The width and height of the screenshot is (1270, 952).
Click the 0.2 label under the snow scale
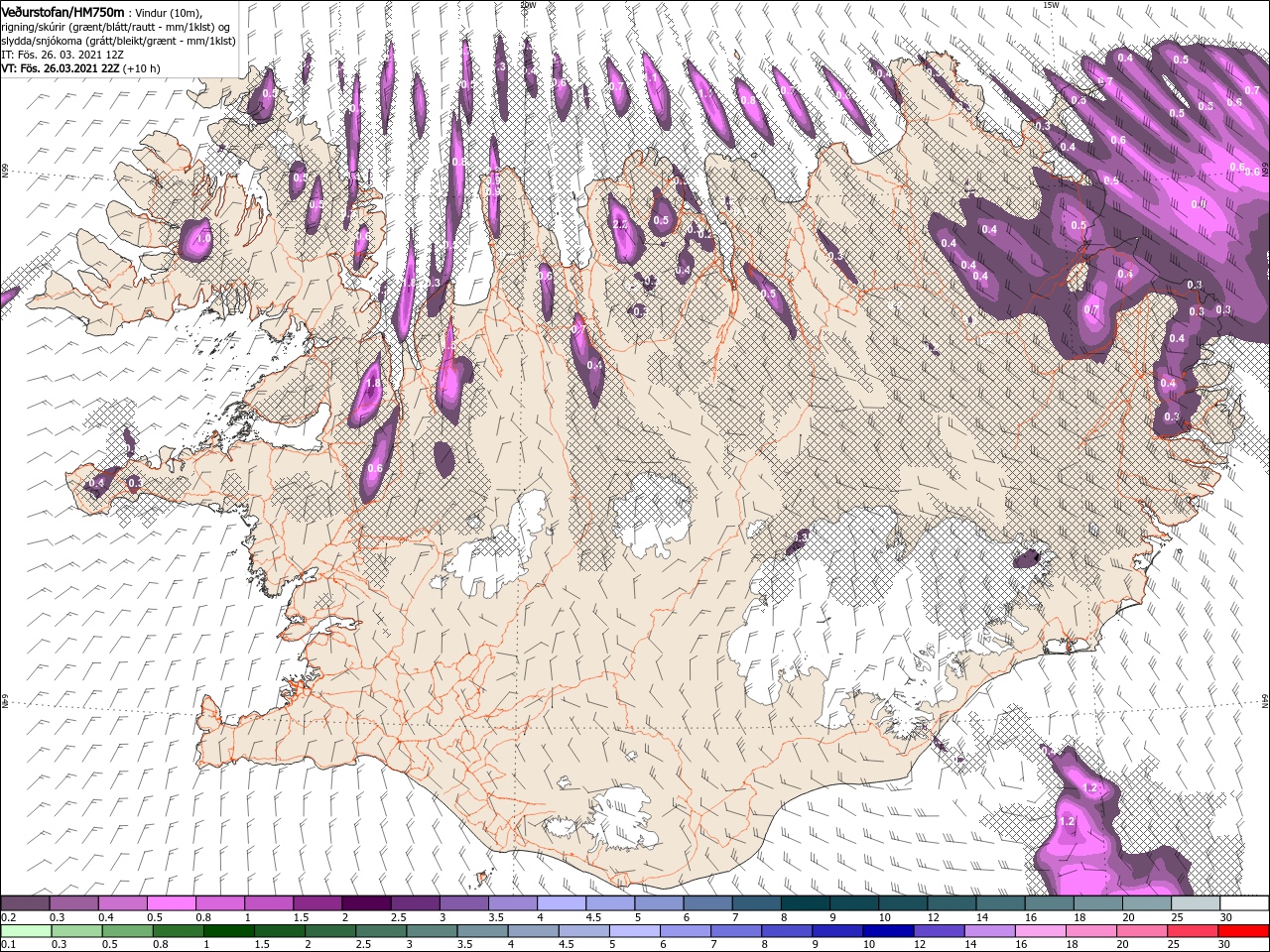coord(8,917)
